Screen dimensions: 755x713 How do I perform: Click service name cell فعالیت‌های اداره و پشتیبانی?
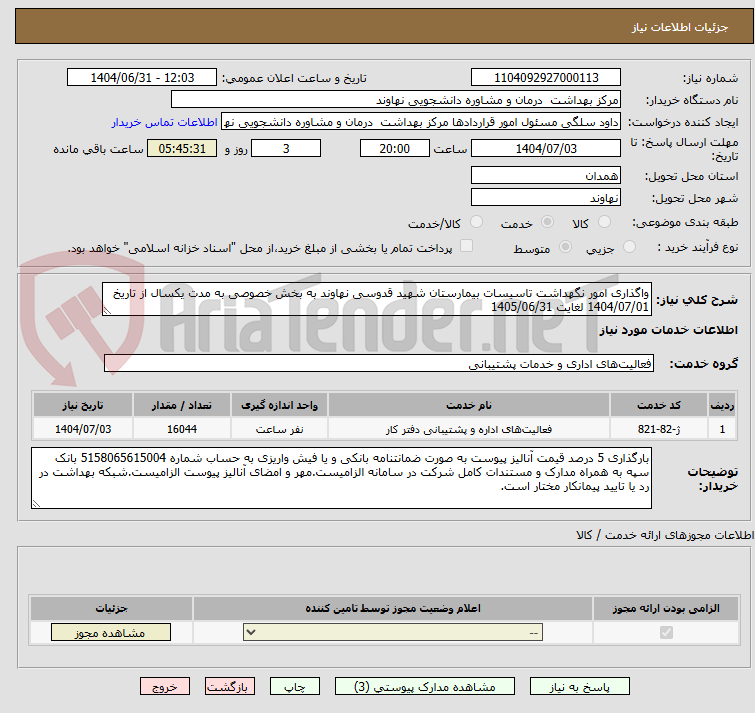pos(469,428)
